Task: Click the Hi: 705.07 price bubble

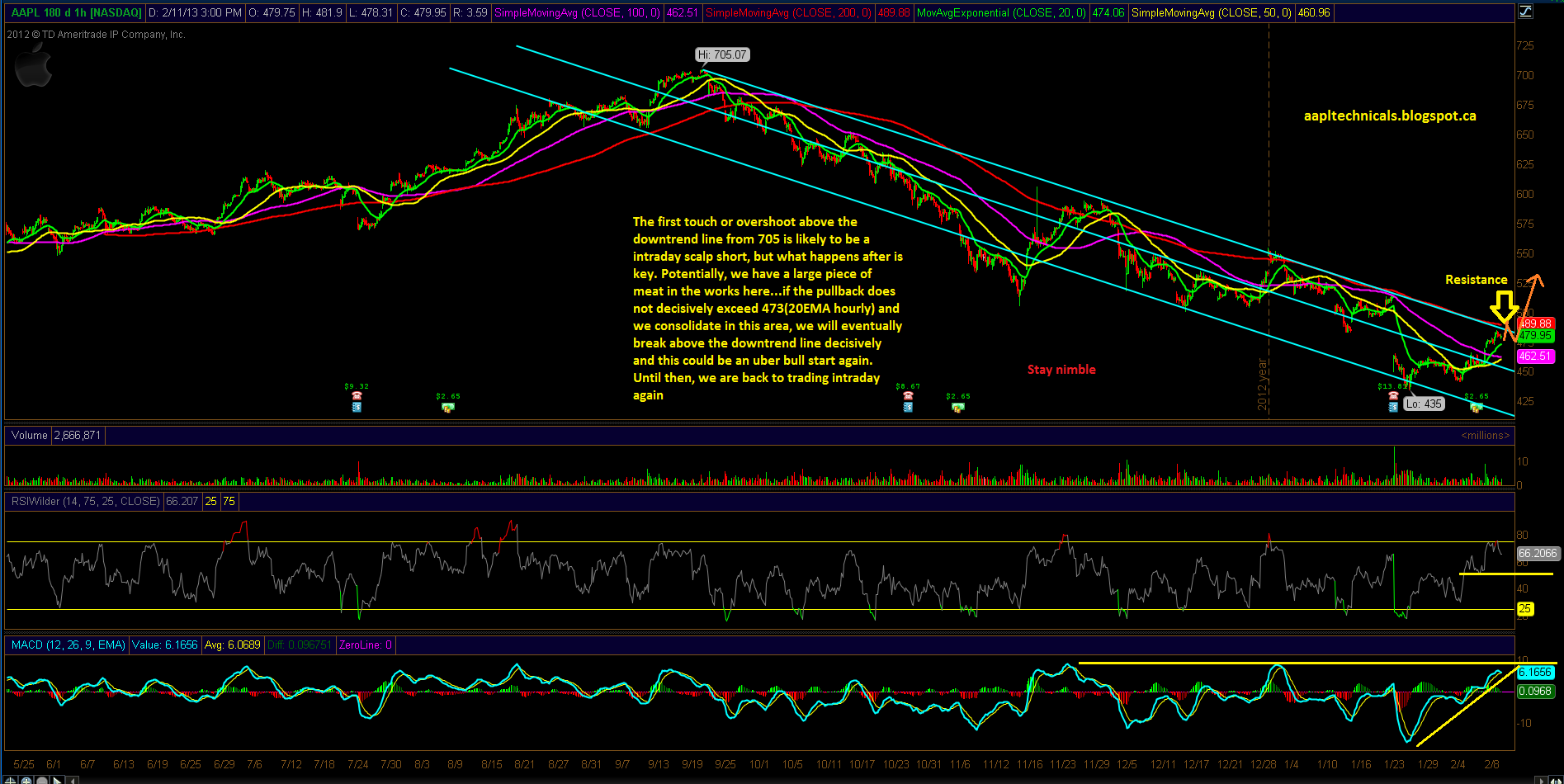Action: click(722, 54)
